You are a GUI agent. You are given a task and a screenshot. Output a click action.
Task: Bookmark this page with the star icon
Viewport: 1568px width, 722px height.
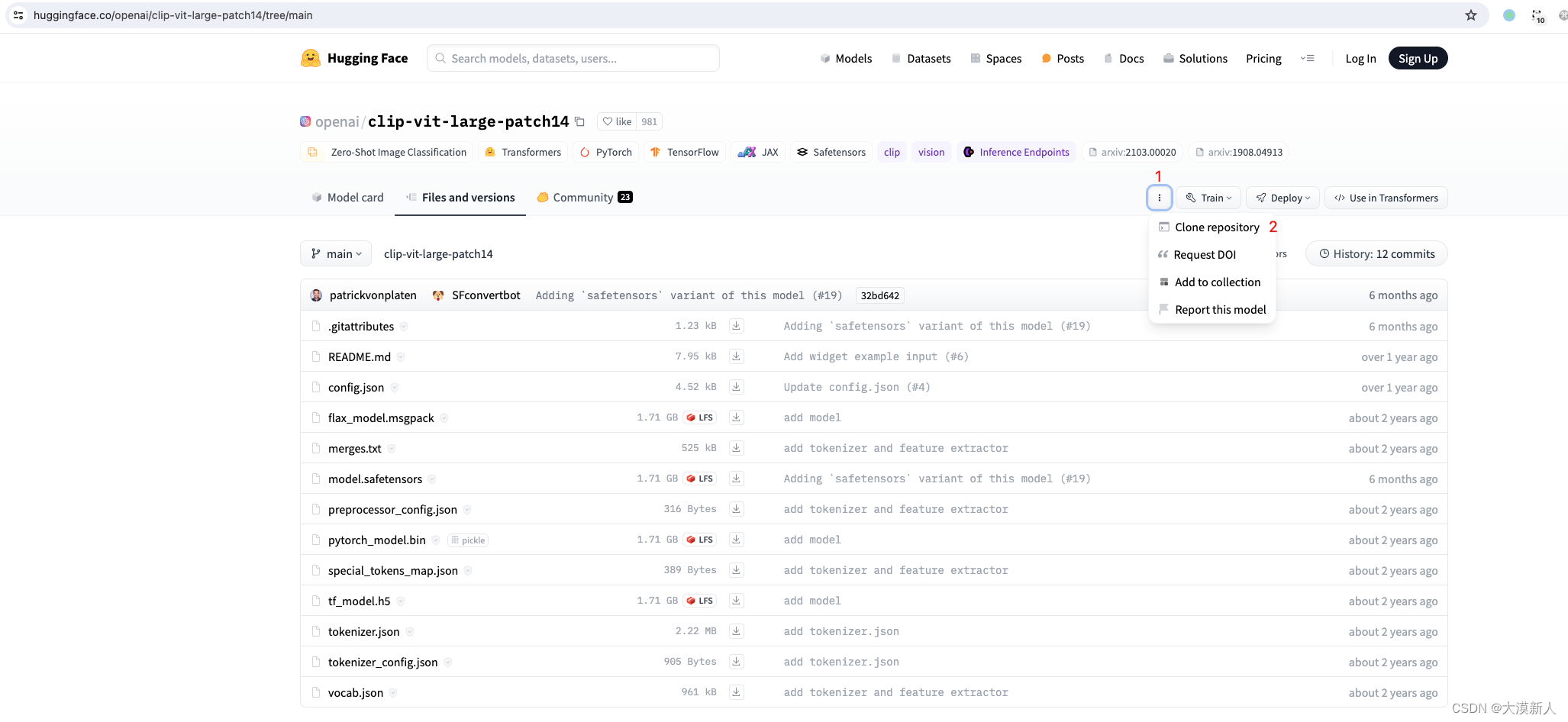tap(1470, 15)
